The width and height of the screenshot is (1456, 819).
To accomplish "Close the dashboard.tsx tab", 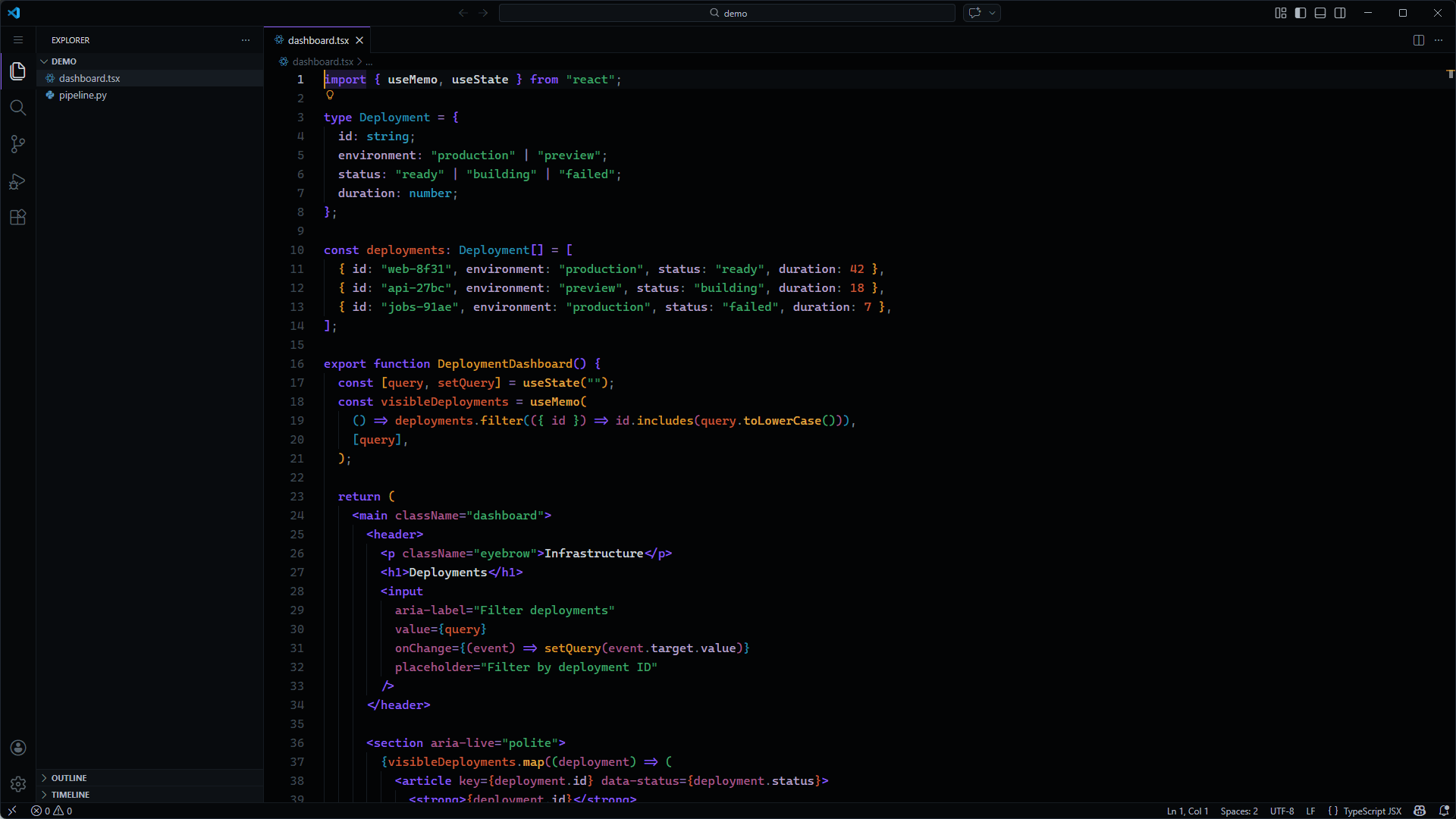I will (359, 40).
